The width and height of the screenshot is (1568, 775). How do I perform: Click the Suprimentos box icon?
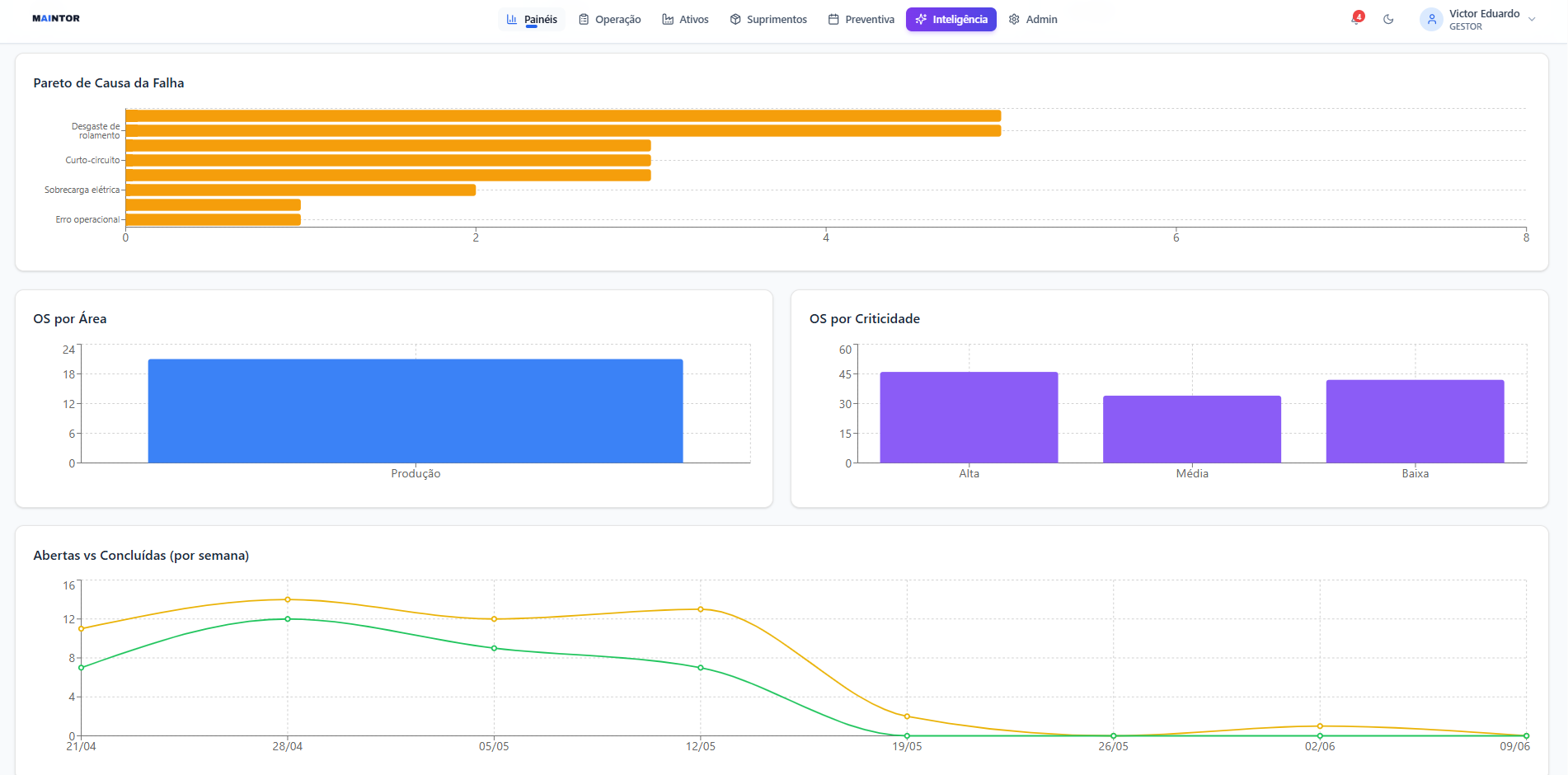pyautogui.click(x=735, y=19)
